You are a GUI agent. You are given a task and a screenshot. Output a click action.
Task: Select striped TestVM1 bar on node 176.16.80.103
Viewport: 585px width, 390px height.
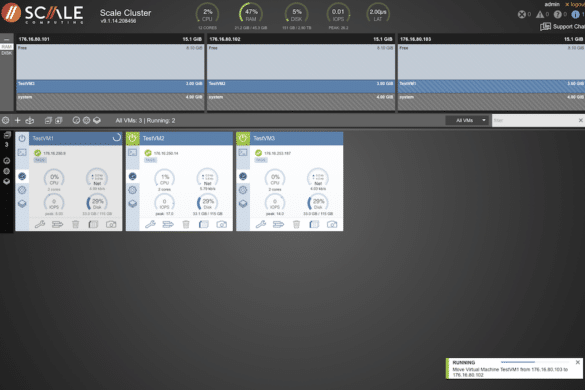pos(491,85)
